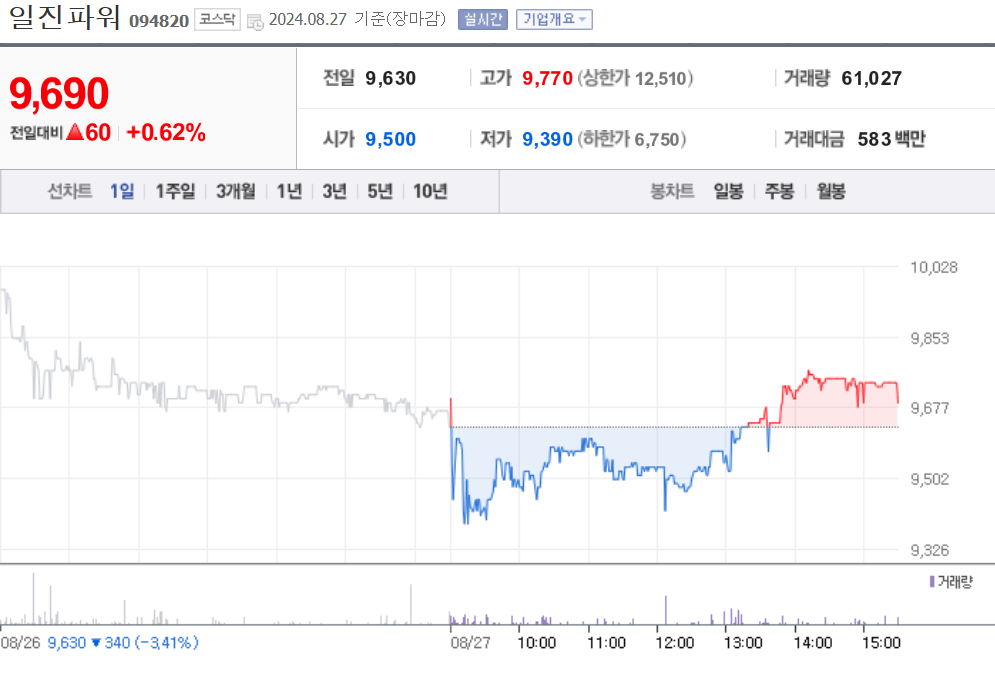The width and height of the screenshot is (995, 679).
Task: Click the 봉차트 label
Action: tap(672, 191)
